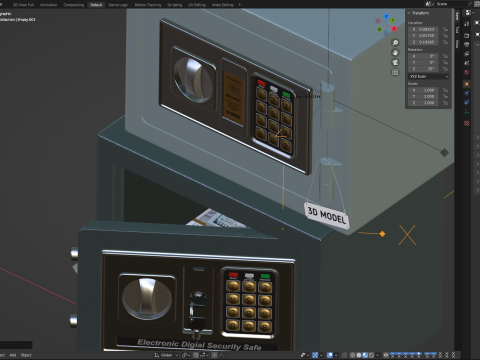
Task: Open the overlays options dropdown arrow
Action: 336,355
